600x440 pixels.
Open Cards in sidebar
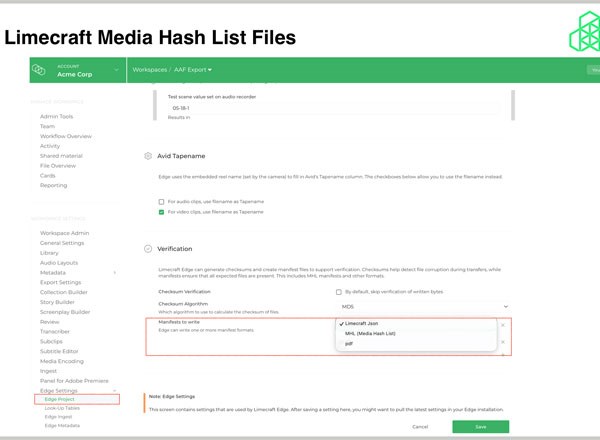pyautogui.click(x=47, y=176)
